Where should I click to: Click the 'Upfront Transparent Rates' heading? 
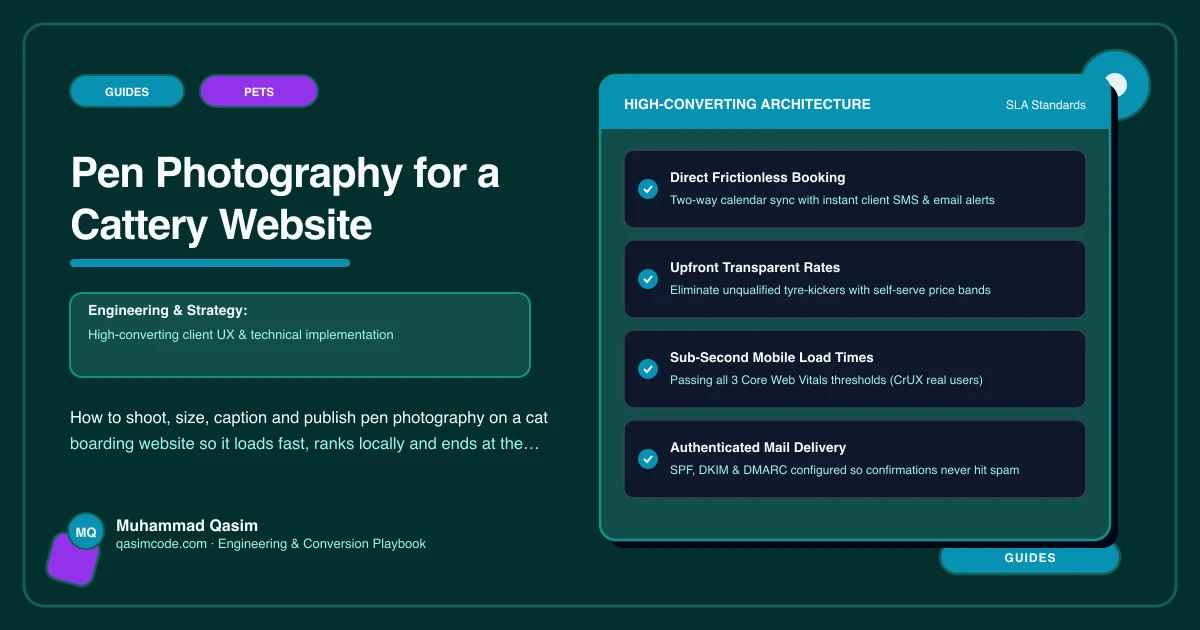coord(755,267)
